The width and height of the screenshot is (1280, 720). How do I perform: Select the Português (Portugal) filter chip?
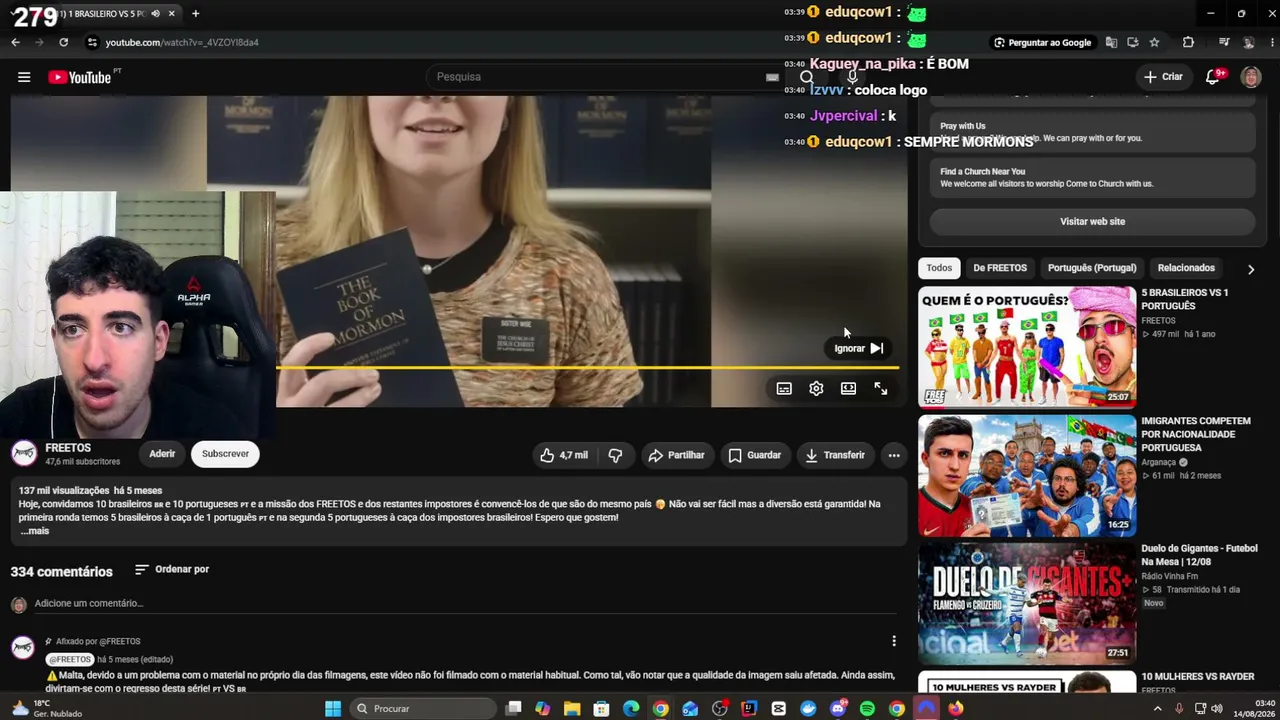(x=1092, y=268)
